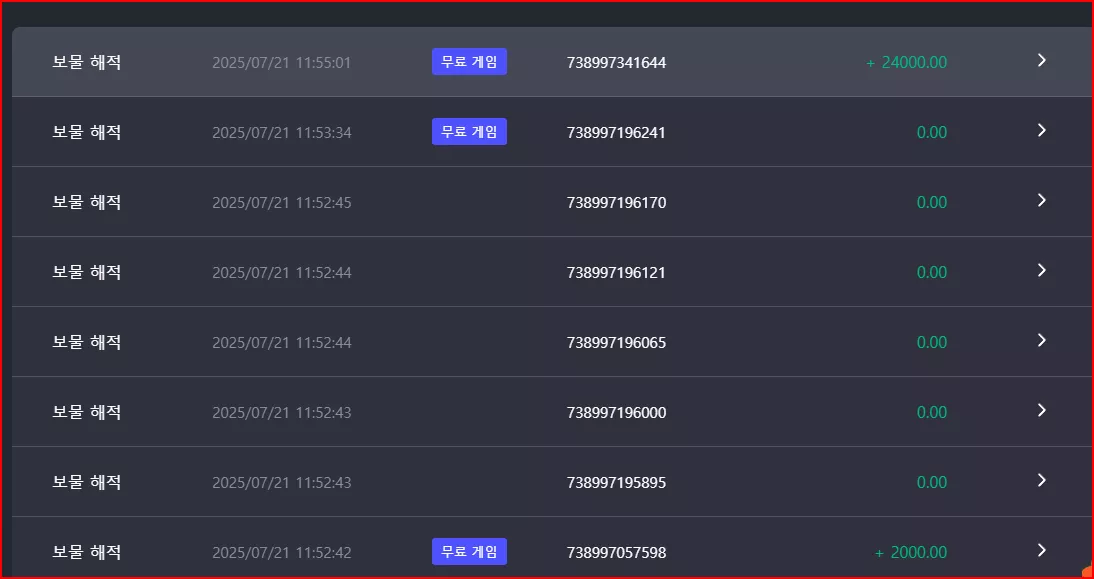
Task: Click the 무료 게임 badge at 11:55:01
Action: point(470,61)
